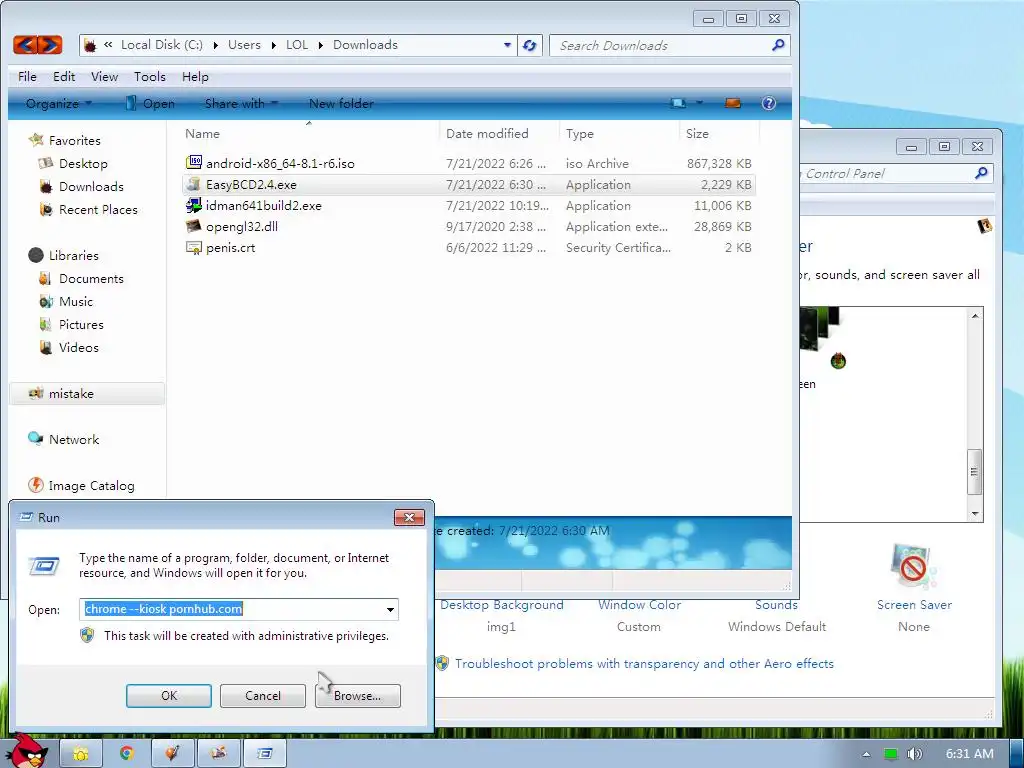Click the Angry Birds start button
This screenshot has width=1024, height=768.
tap(29, 750)
